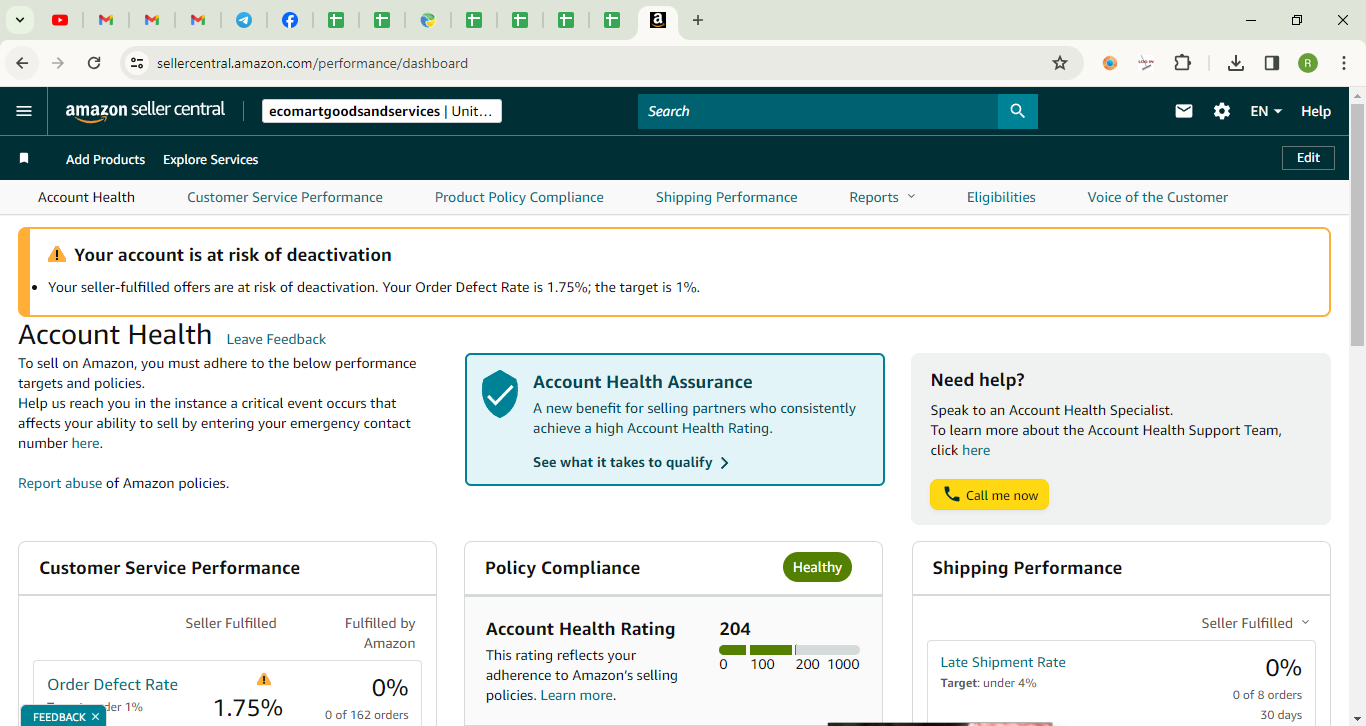Image resolution: width=1366 pixels, height=726 pixels.
Task: Click the 0 of 162 orders text
Action: point(367,715)
